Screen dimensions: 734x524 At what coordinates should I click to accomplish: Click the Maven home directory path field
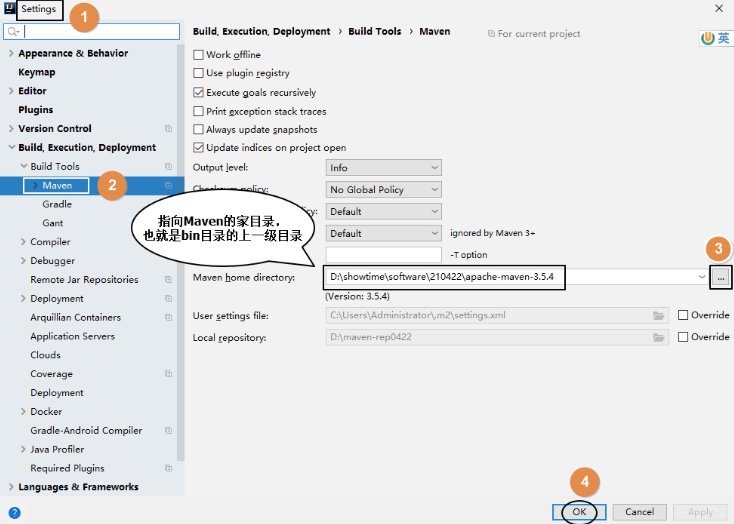pos(510,277)
